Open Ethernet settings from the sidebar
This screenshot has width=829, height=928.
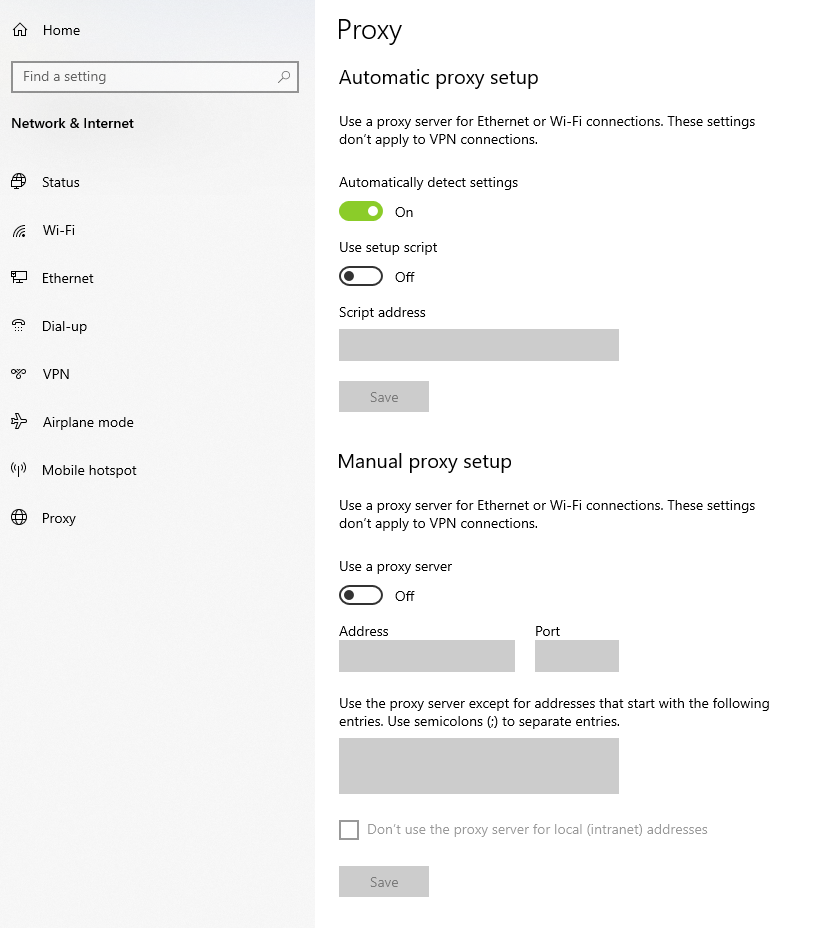point(20,277)
